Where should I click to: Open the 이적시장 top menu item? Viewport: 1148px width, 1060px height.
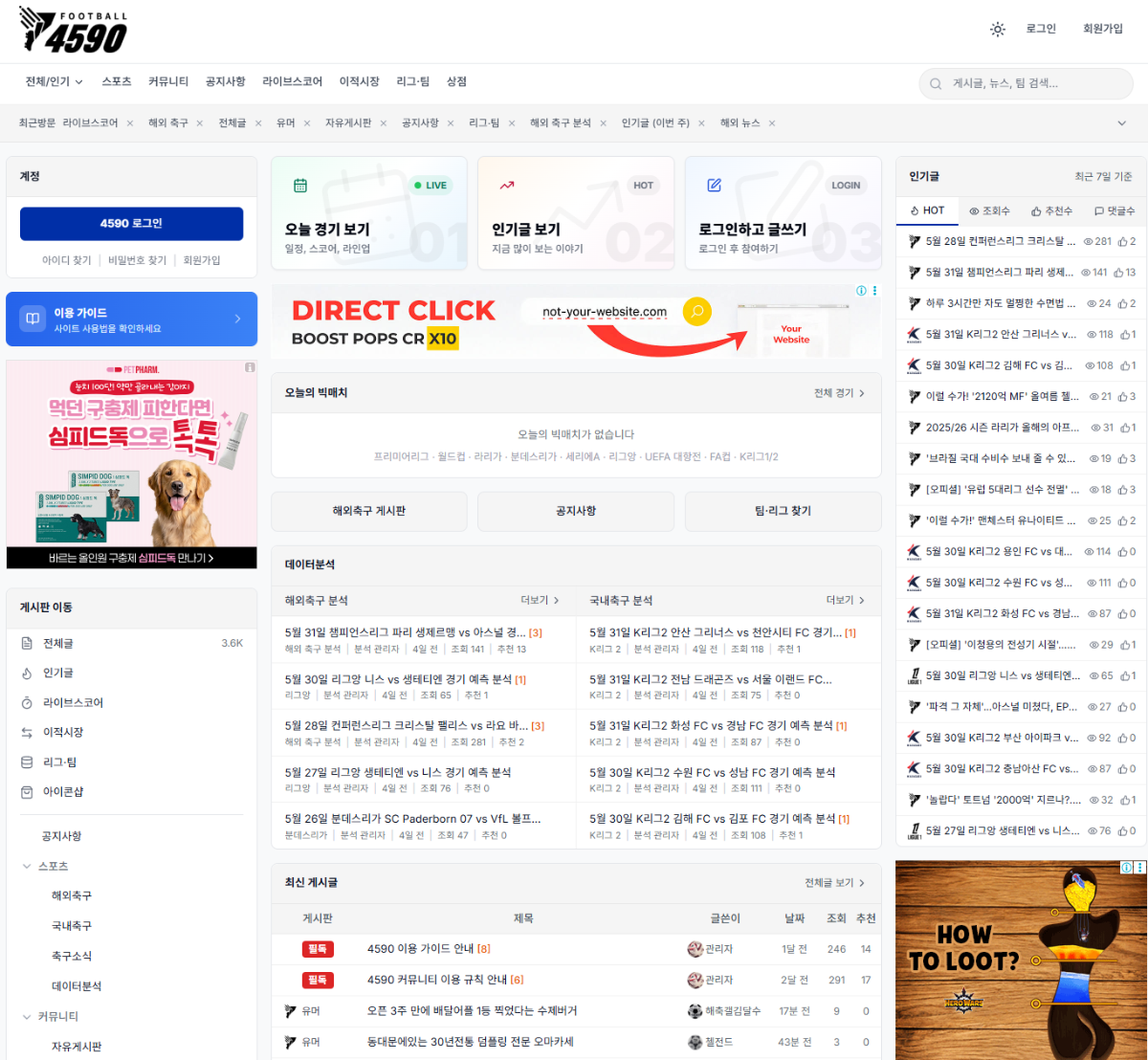[360, 82]
